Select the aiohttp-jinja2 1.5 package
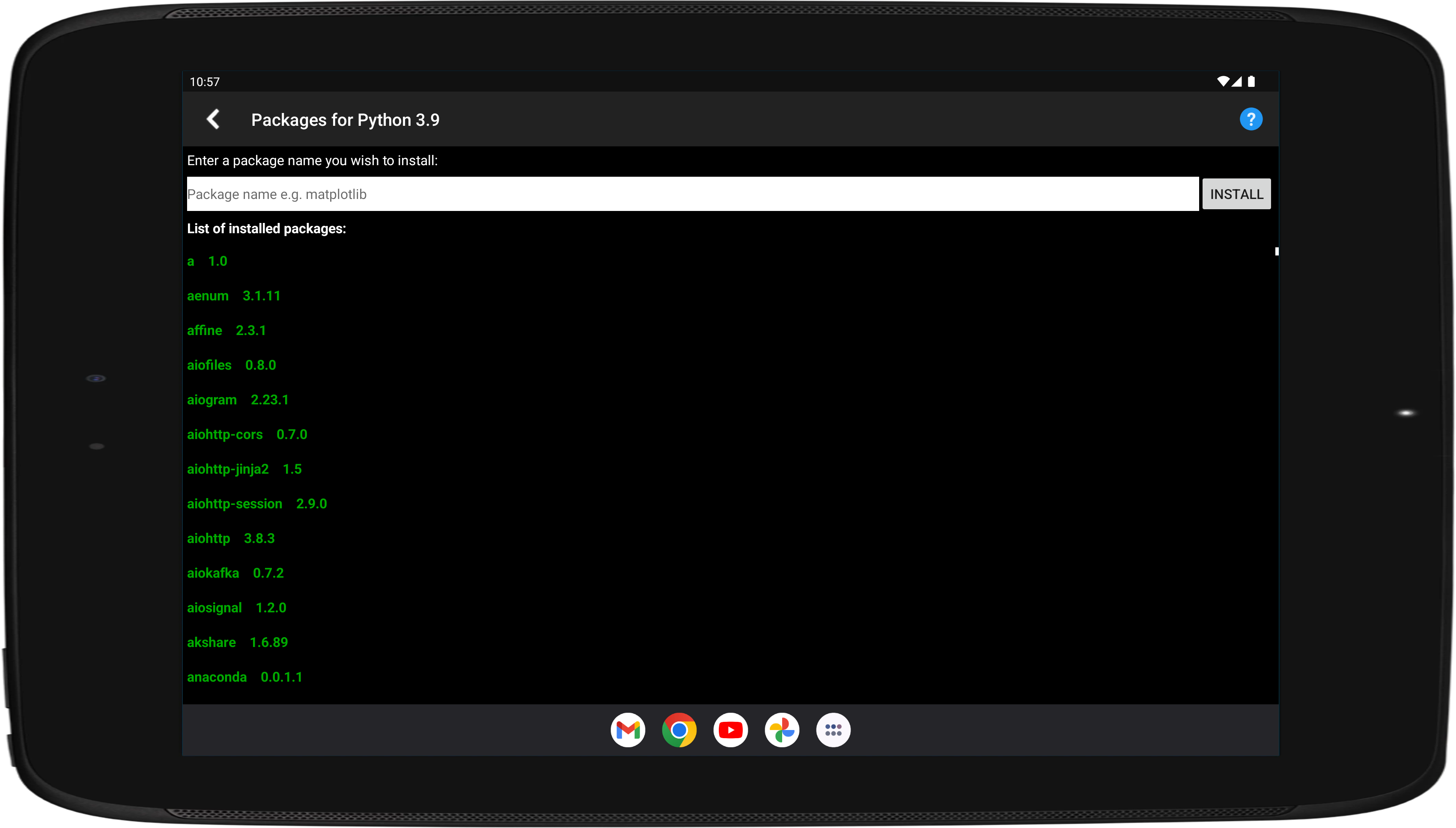Image resolution: width=1456 pixels, height=828 pixels. (x=244, y=470)
